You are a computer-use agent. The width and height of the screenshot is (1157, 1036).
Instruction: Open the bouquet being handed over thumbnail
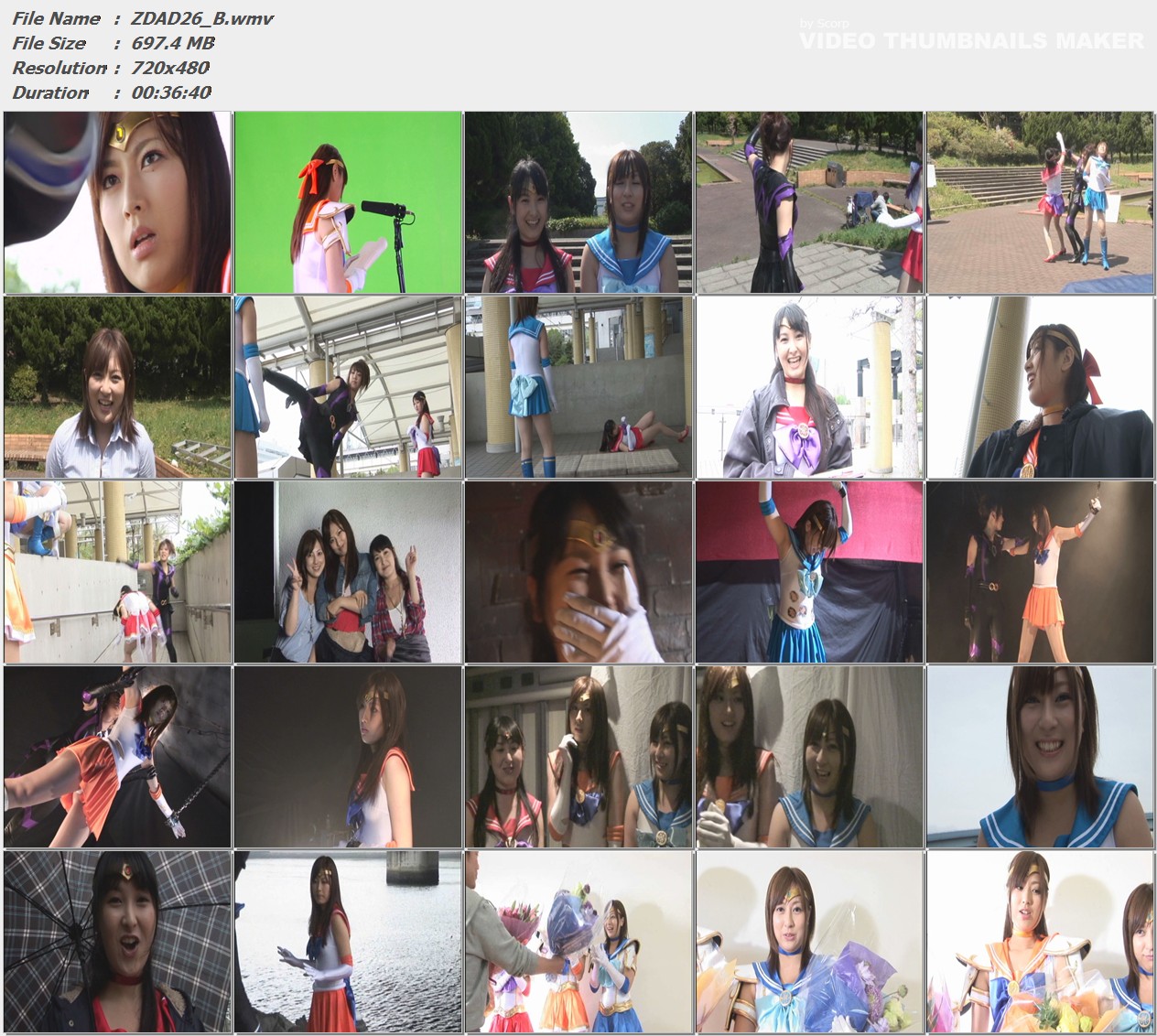pos(578,942)
